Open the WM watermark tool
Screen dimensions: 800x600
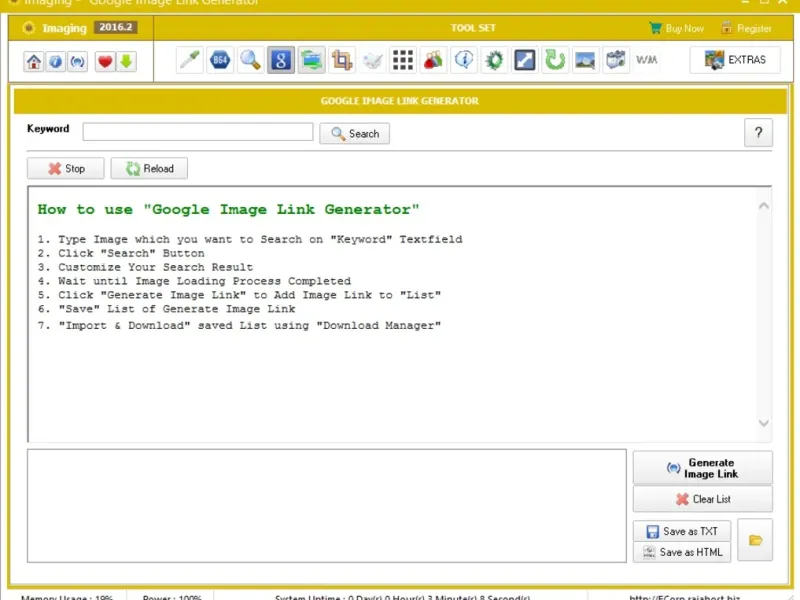[647, 61]
